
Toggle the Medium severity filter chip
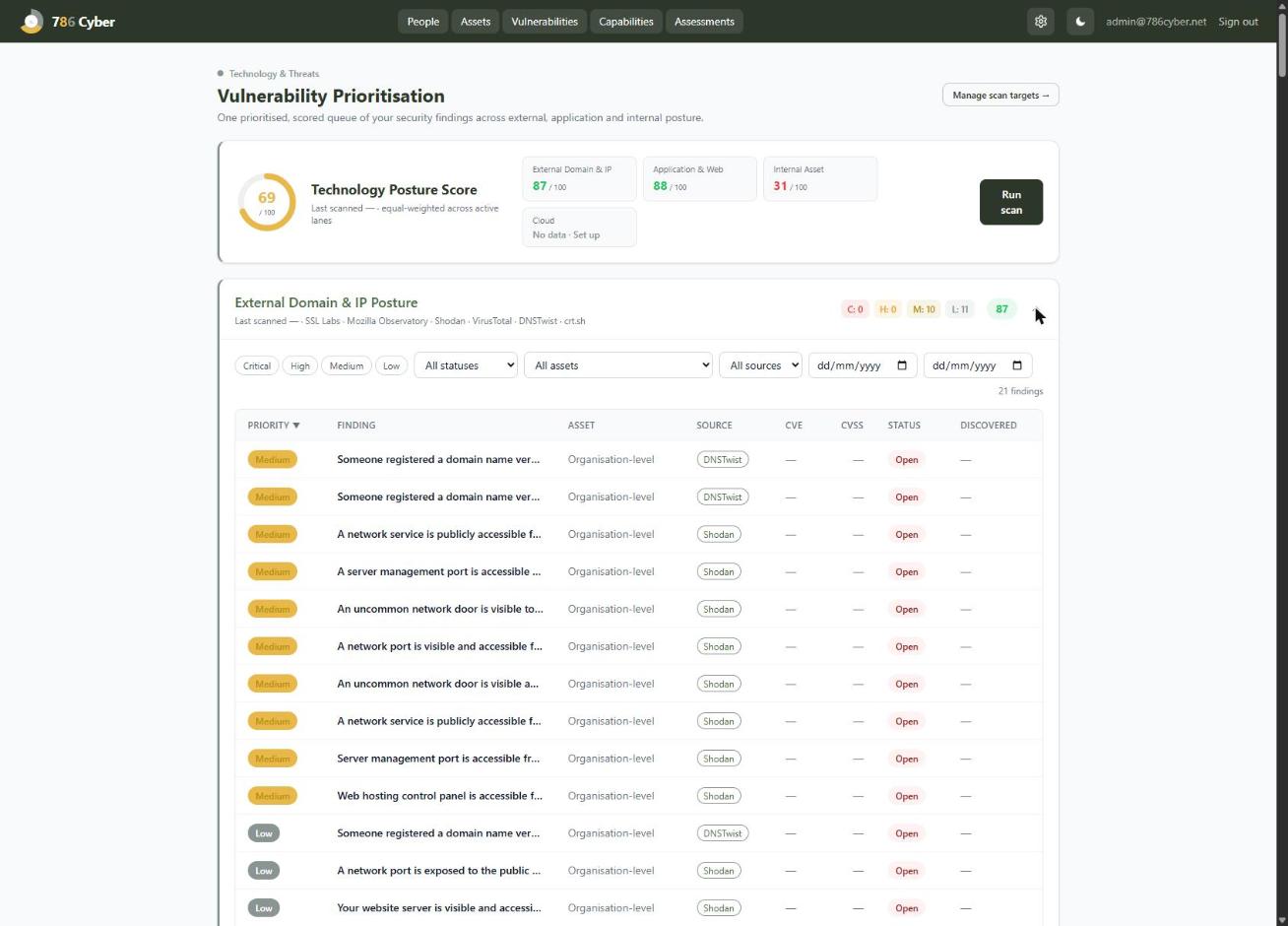pyautogui.click(x=347, y=365)
